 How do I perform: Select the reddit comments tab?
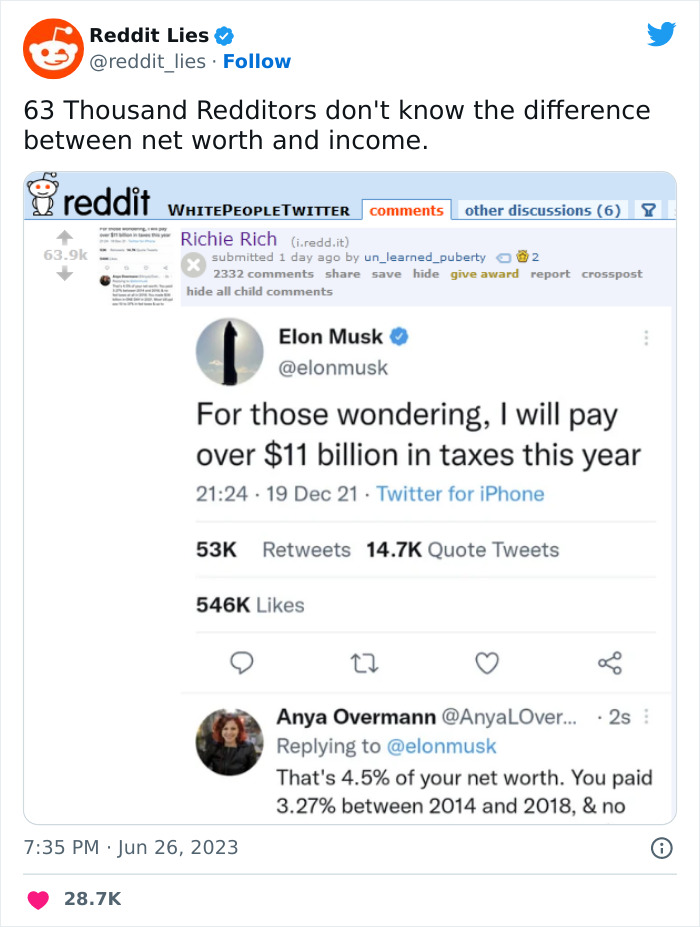406,210
